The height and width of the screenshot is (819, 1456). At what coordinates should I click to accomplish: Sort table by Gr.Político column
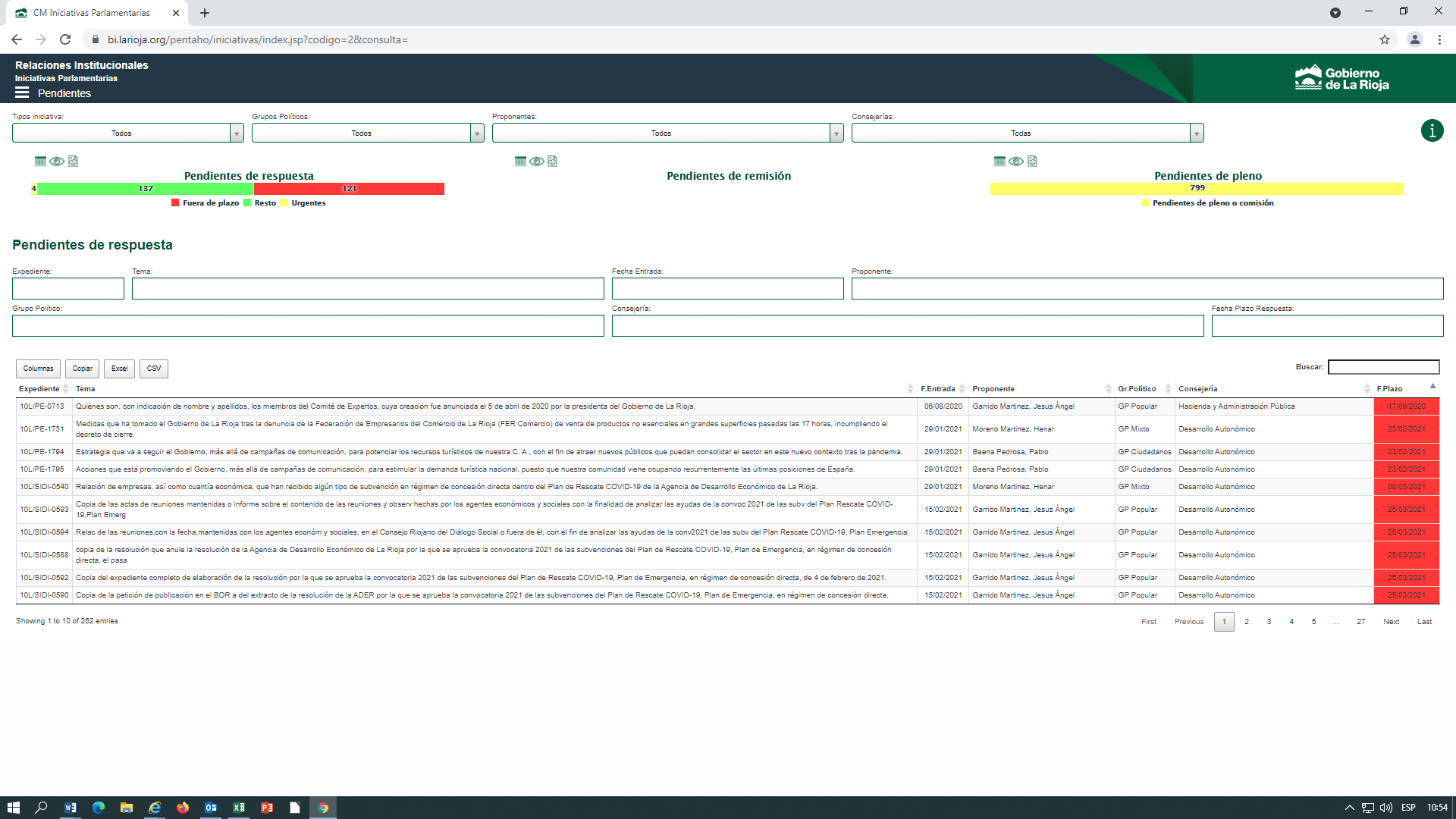click(1144, 389)
